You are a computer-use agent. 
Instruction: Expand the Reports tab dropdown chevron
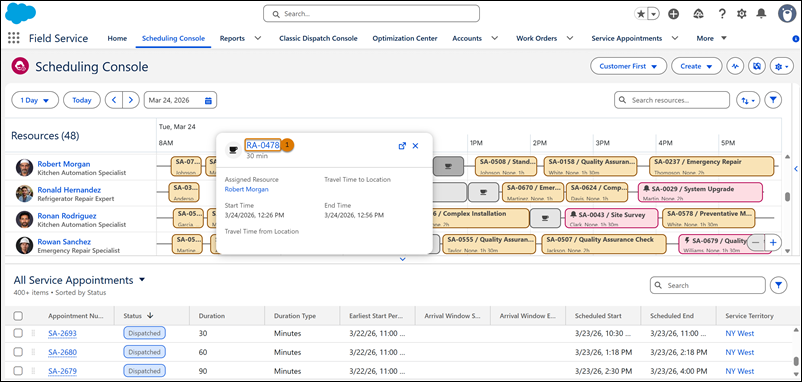pyautogui.click(x=258, y=38)
